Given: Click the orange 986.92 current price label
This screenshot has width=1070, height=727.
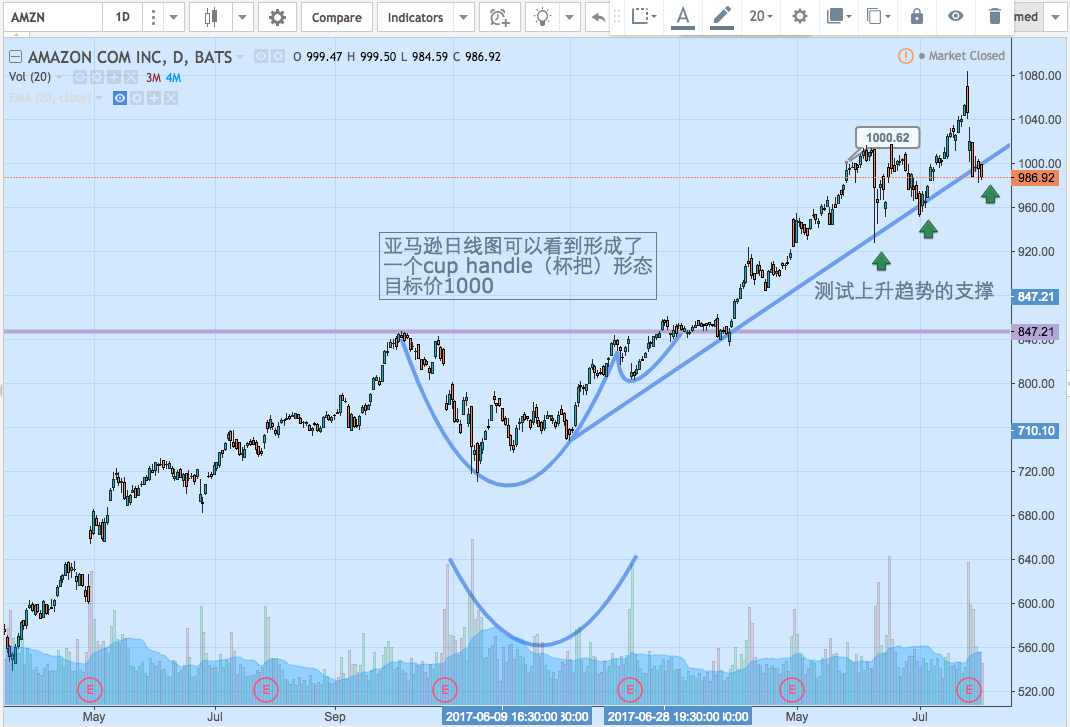Looking at the screenshot, I should (x=1035, y=178).
